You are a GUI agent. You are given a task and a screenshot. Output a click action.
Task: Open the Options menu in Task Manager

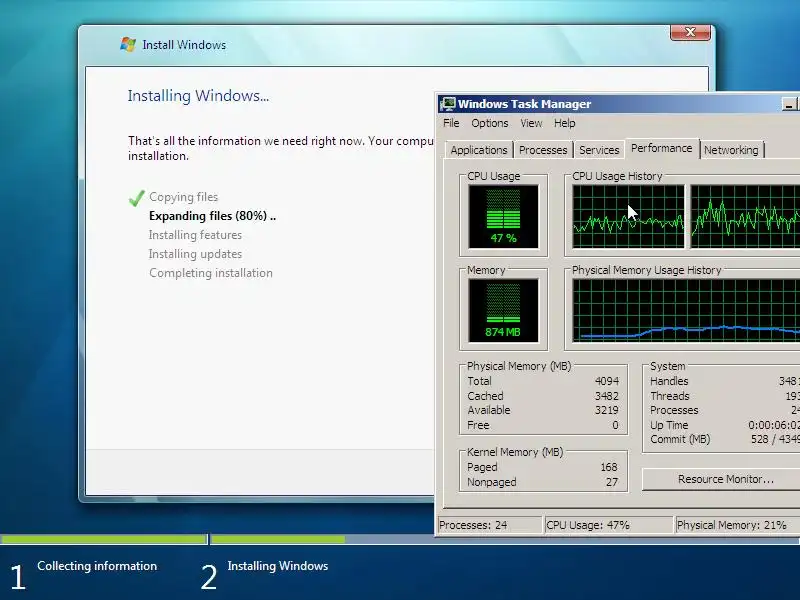point(490,123)
